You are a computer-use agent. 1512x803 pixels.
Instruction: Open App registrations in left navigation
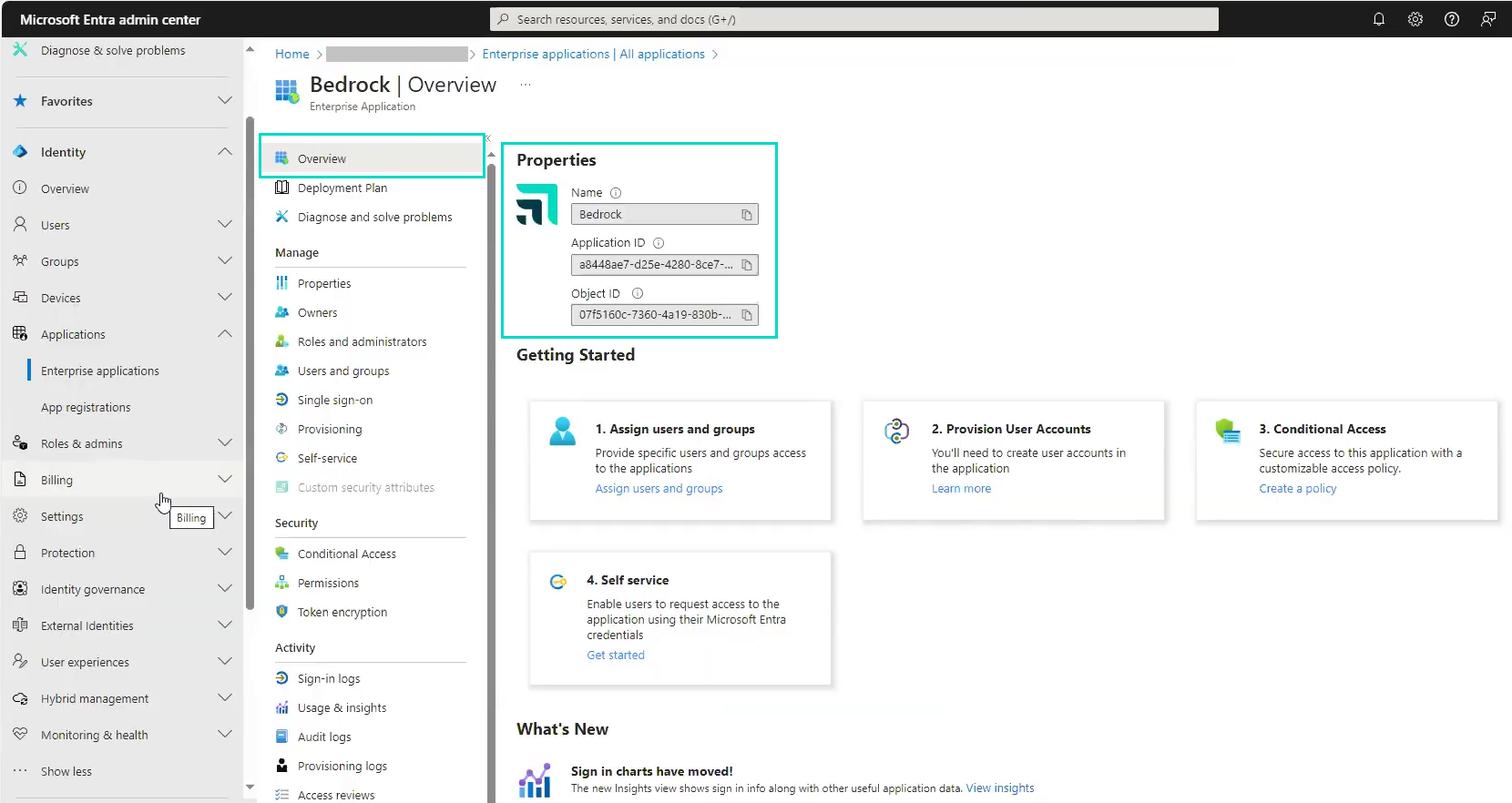[x=86, y=407]
